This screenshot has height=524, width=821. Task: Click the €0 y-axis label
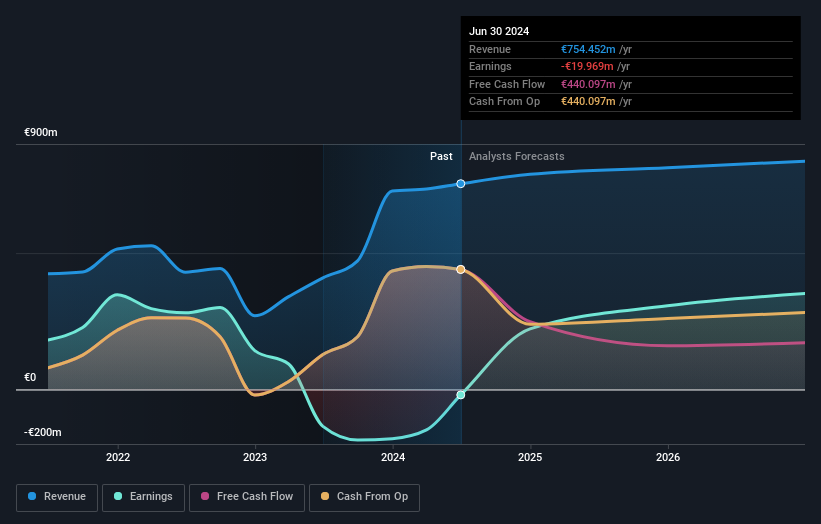click(30, 377)
